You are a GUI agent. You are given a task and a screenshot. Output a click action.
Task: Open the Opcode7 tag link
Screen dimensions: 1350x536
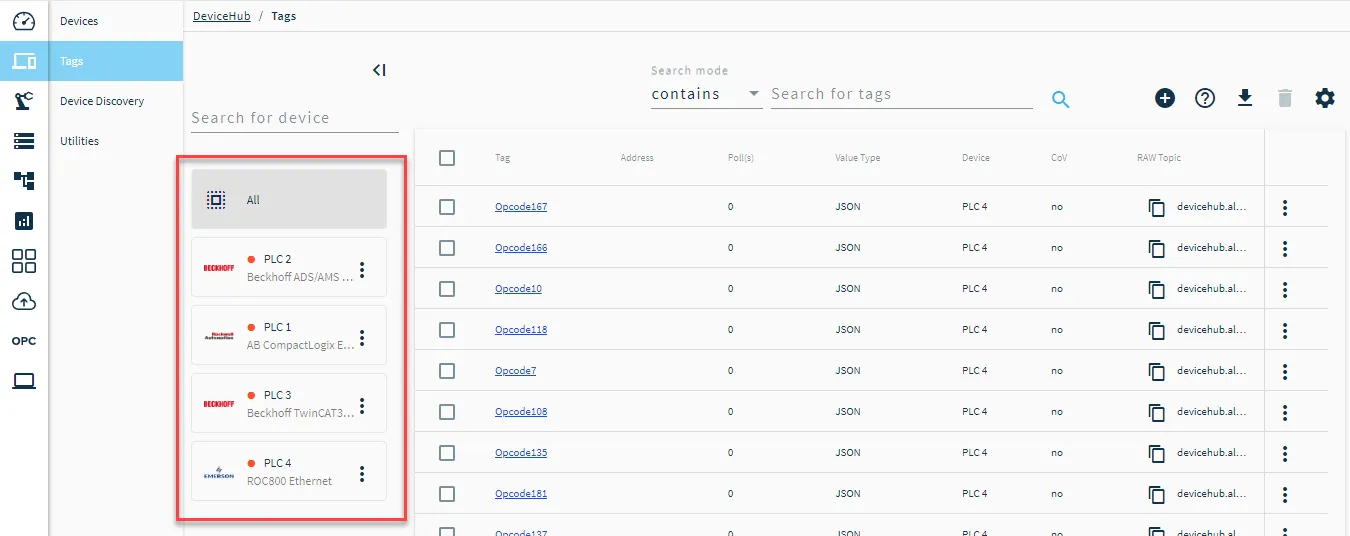click(x=515, y=371)
